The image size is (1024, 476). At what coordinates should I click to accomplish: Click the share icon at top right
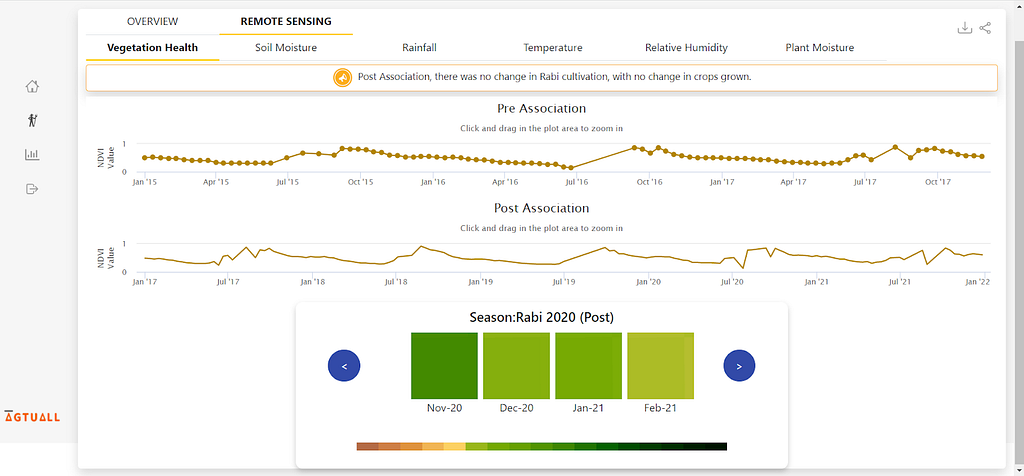[x=985, y=28]
